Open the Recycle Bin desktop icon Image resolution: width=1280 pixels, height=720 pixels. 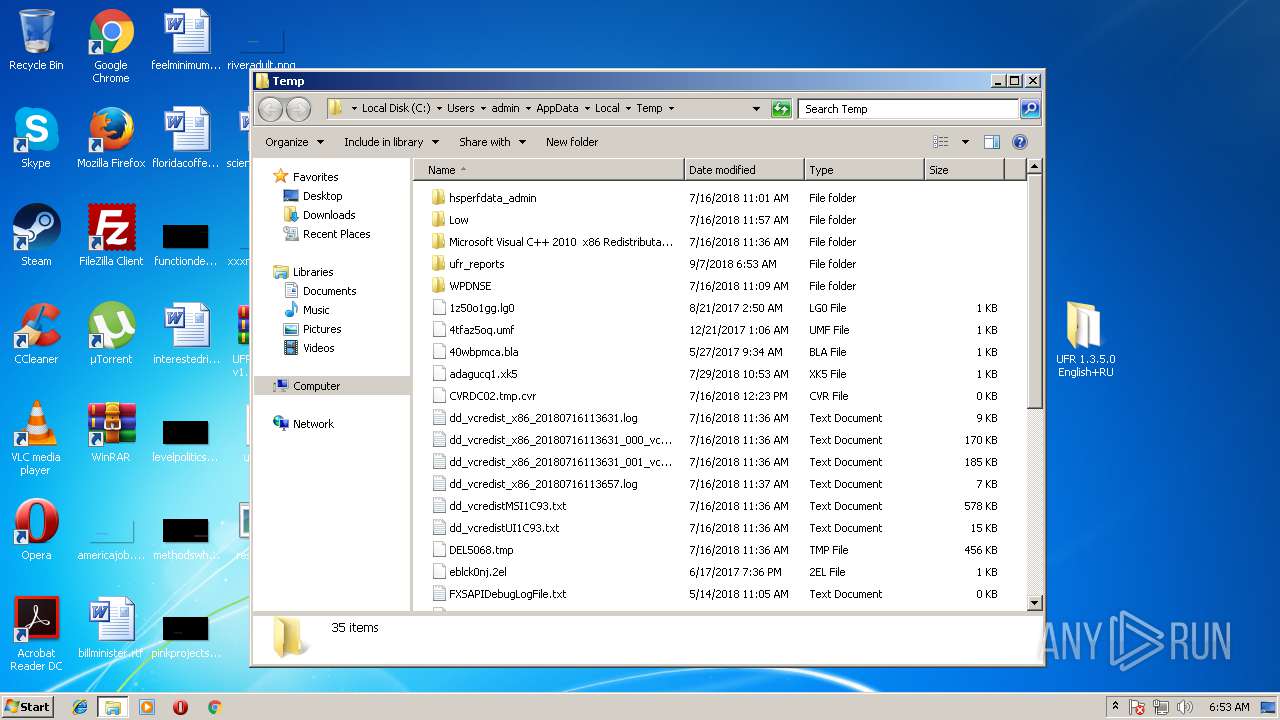(36, 40)
